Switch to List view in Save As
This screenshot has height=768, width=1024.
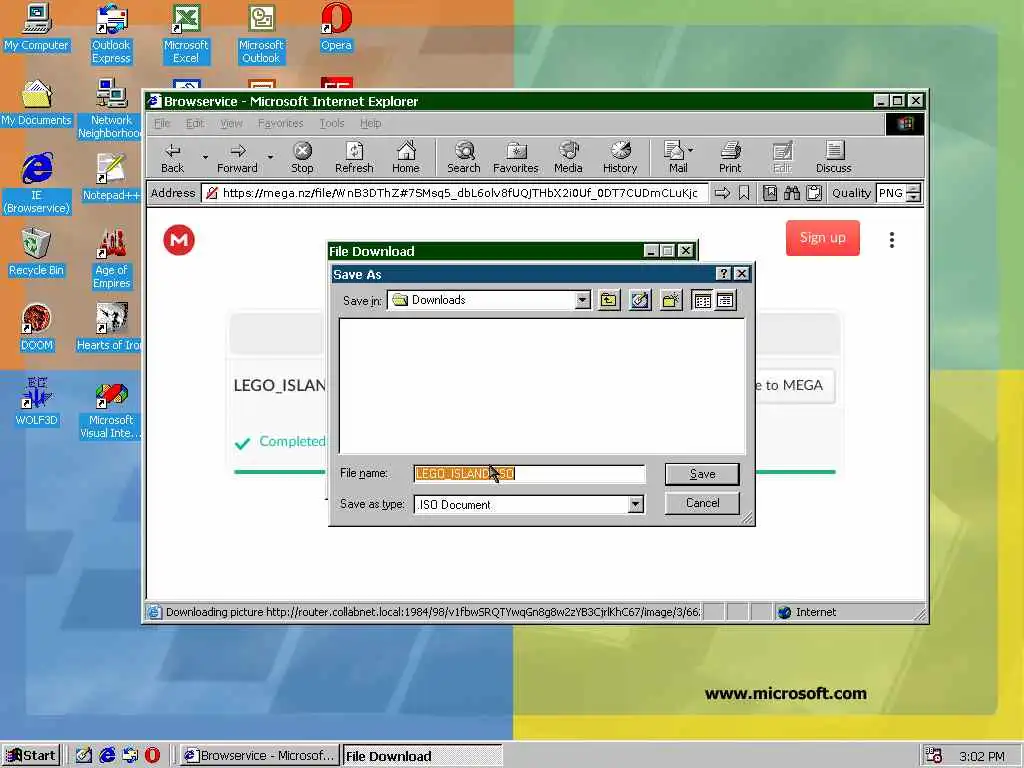tap(702, 300)
